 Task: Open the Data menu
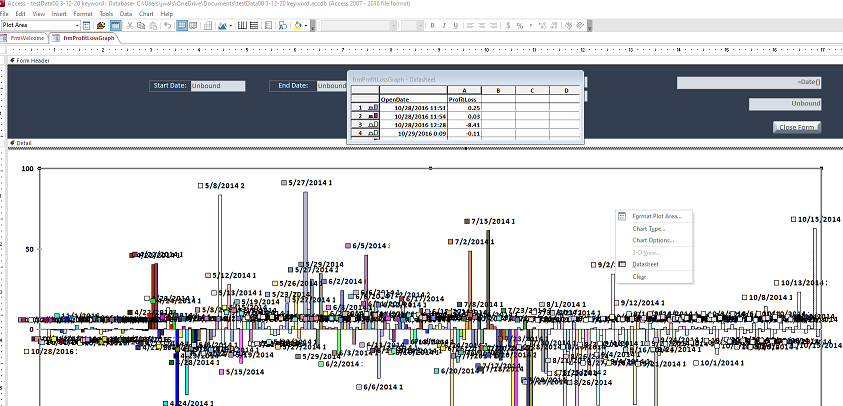(x=126, y=14)
